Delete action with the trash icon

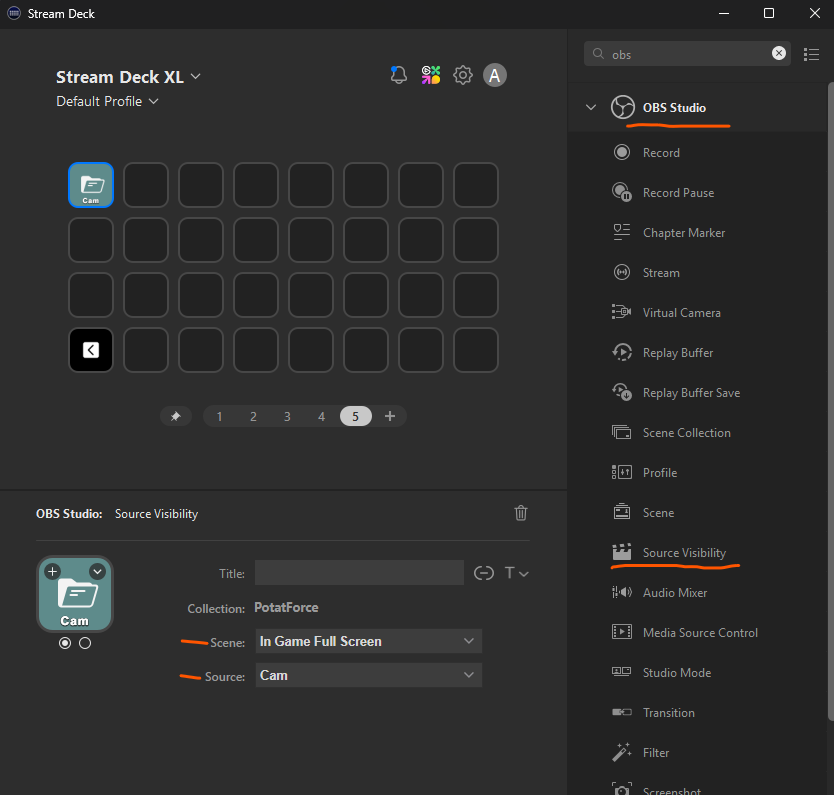521,513
